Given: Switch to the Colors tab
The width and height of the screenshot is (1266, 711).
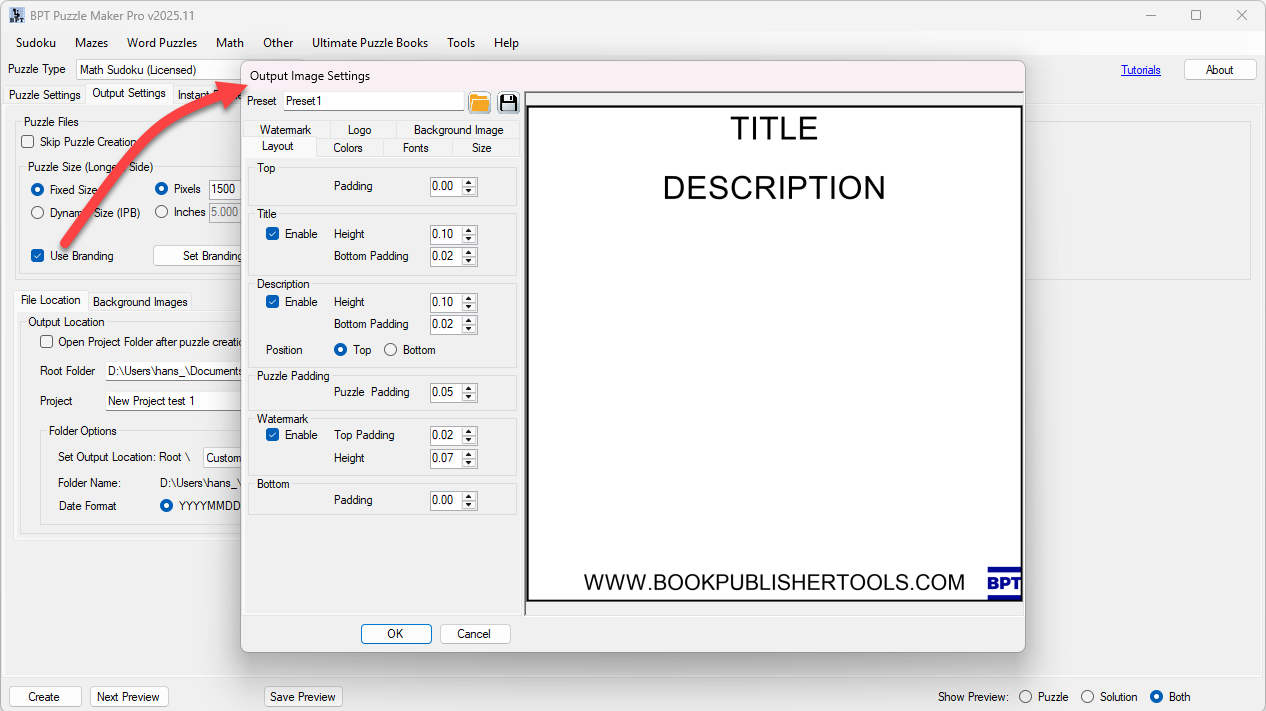Looking at the screenshot, I should 348,148.
